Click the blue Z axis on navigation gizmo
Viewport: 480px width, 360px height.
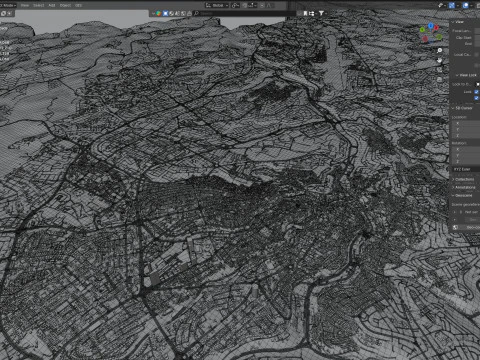click(x=431, y=26)
